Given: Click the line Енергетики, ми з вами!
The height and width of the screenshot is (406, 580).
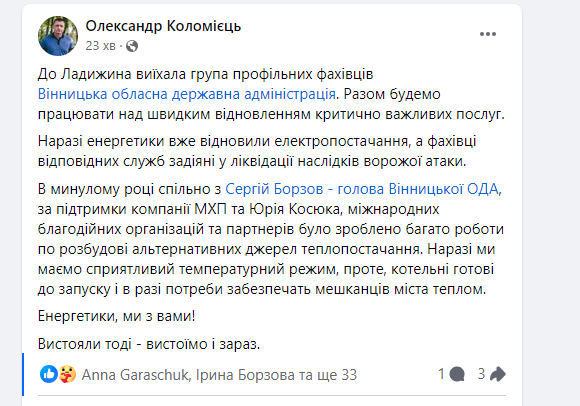Looking at the screenshot, I should tap(117, 316).
